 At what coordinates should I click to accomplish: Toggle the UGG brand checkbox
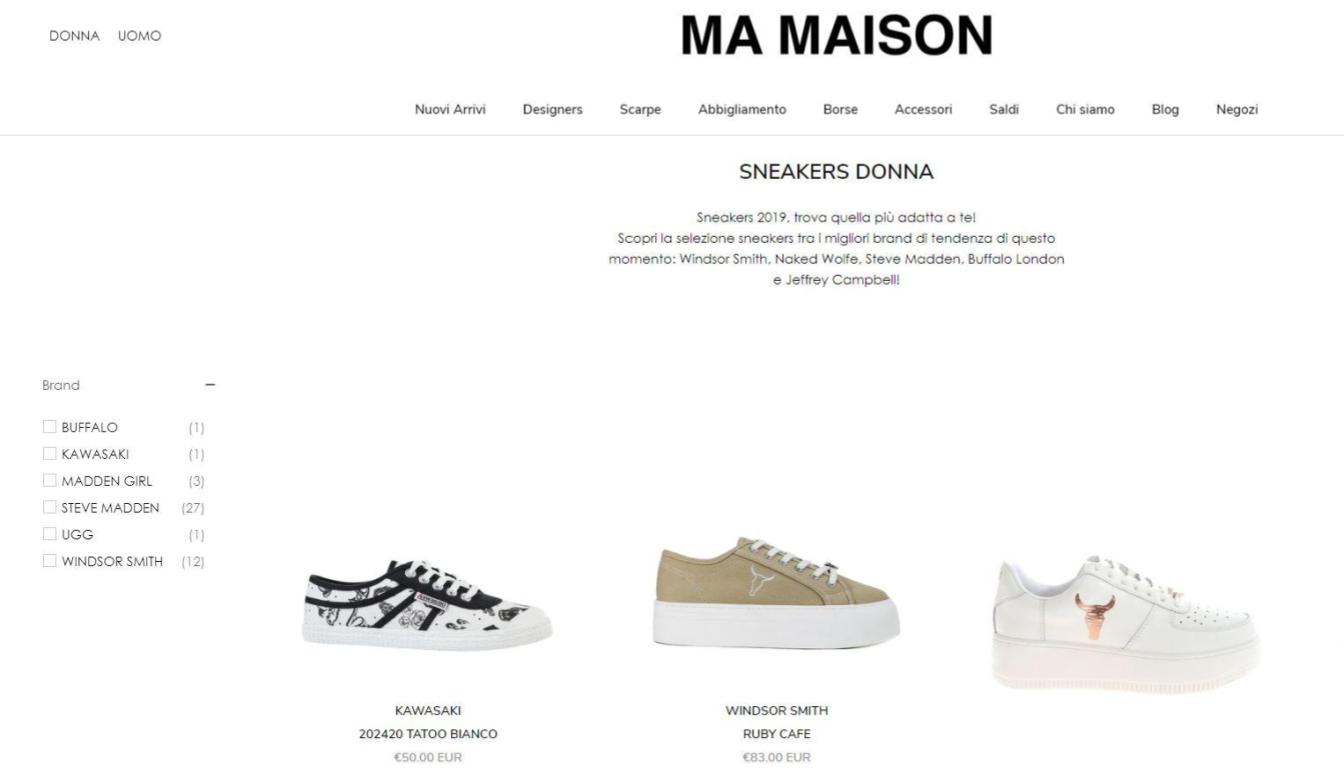click(49, 534)
